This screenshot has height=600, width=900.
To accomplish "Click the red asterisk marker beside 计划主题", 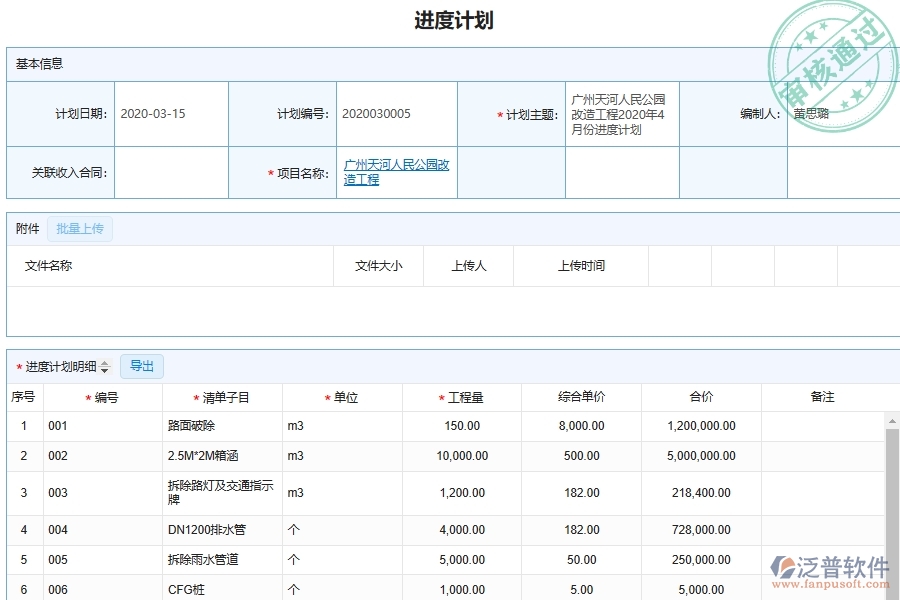I will click(499, 113).
